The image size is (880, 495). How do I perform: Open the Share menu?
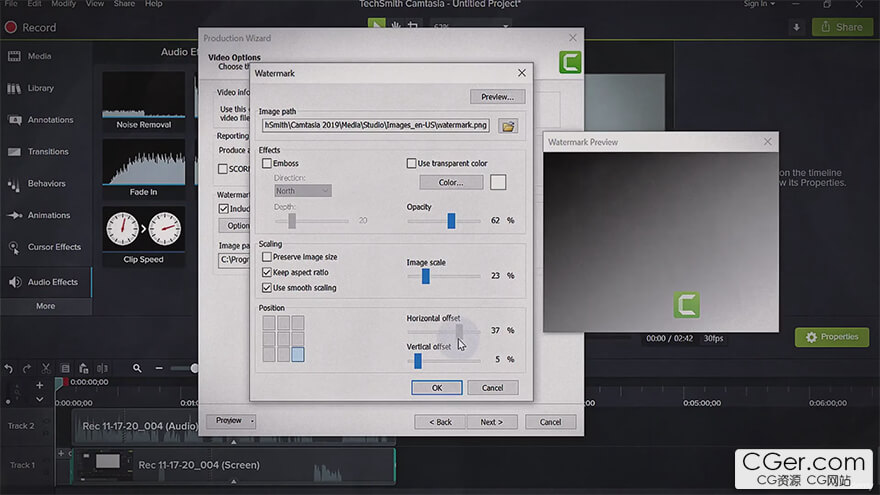tap(124, 4)
